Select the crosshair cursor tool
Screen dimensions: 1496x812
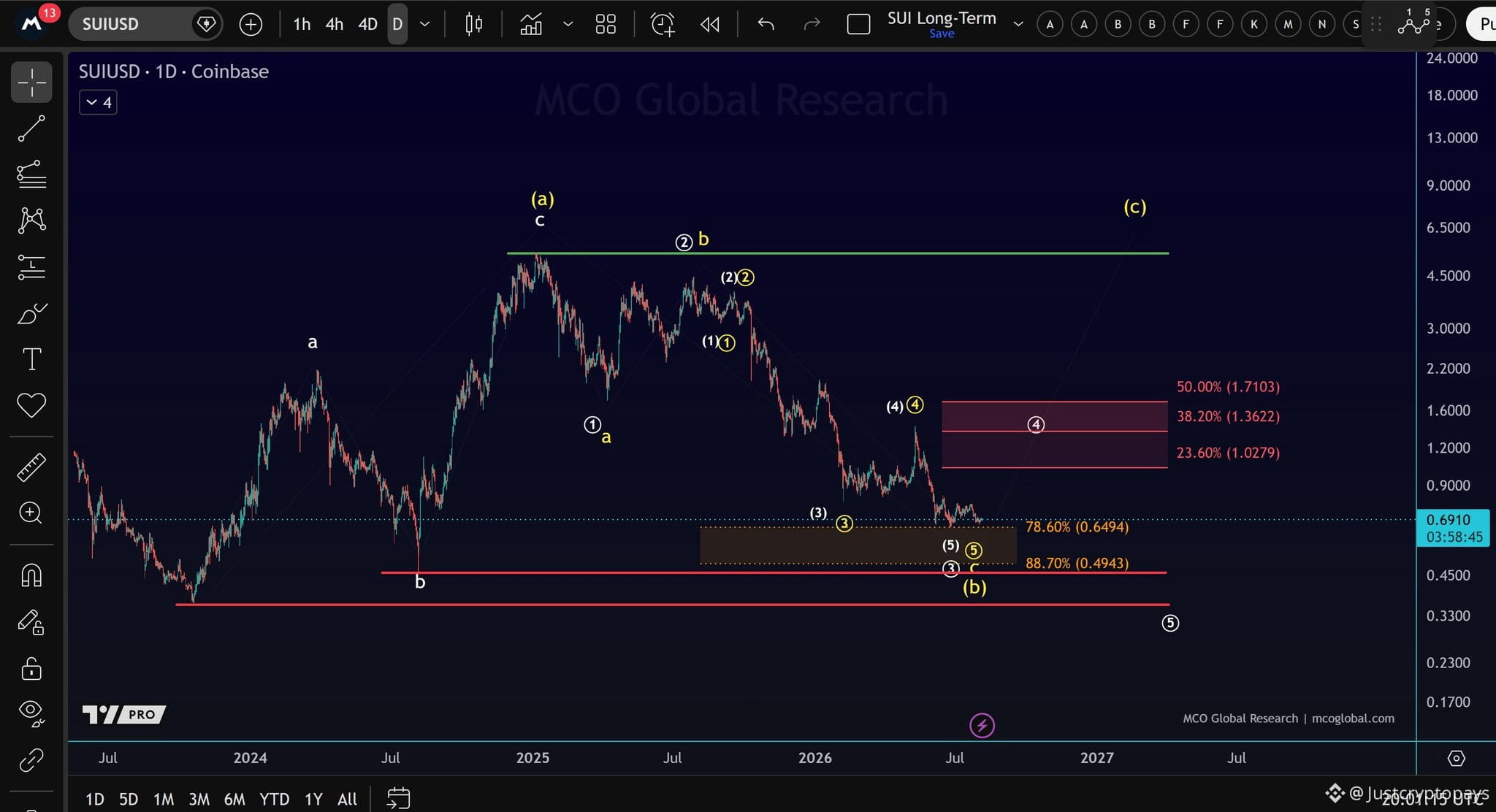coord(31,82)
